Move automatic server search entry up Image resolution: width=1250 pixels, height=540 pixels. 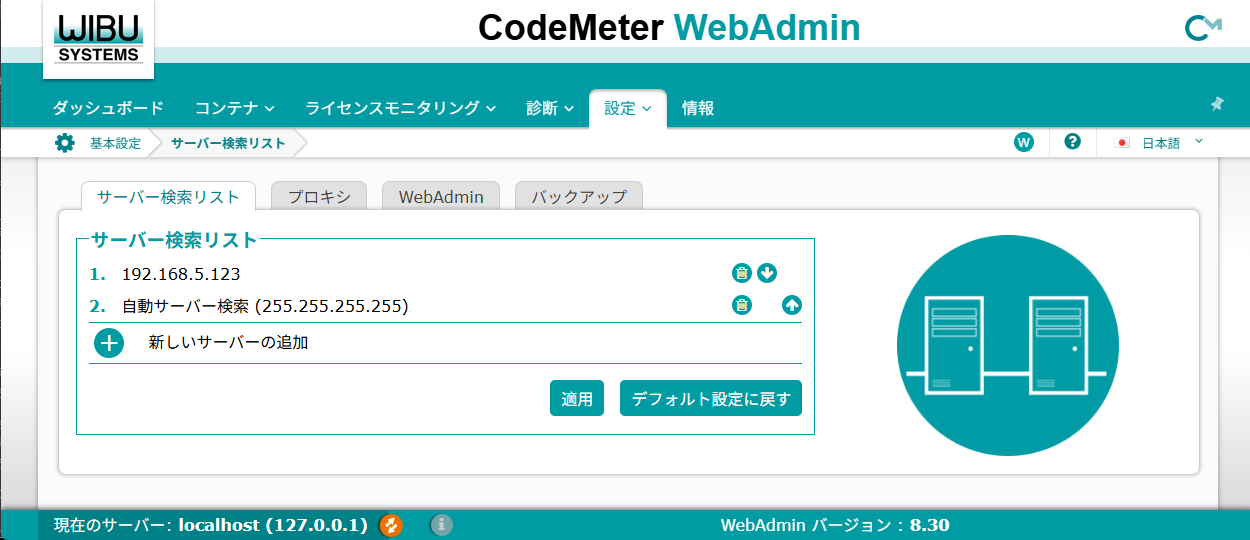click(792, 306)
